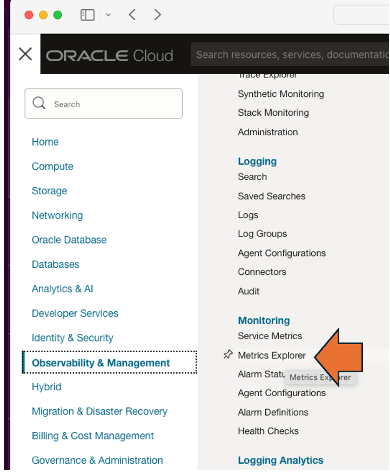Image resolution: width=390 pixels, height=474 pixels.
Task: Open Search under Logging
Action: [252, 177]
